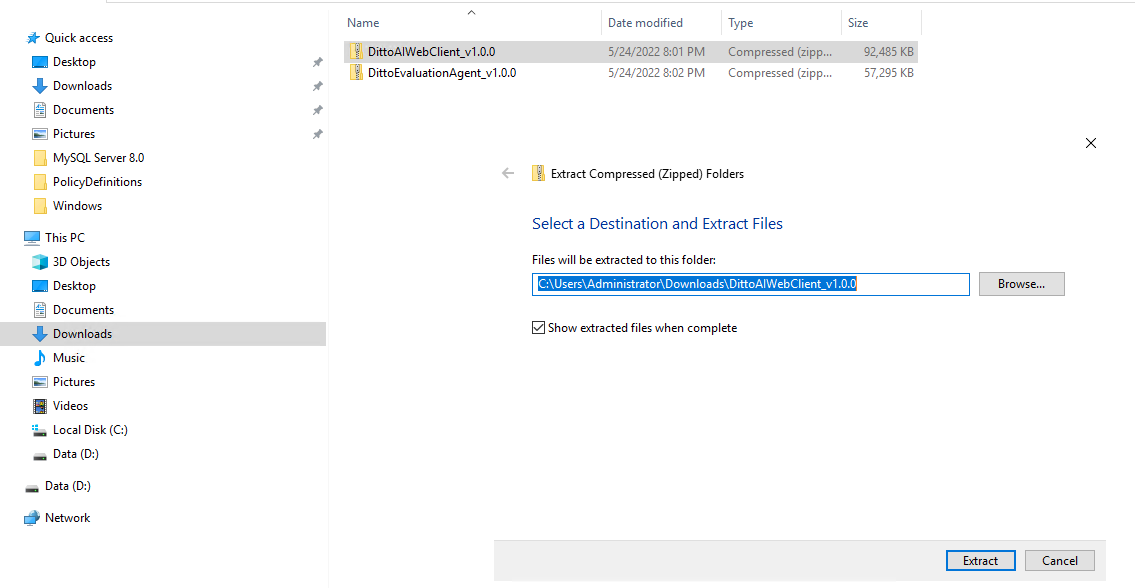Click the Network icon in sidebar
Screen dimensions: 1135x588
coord(32,518)
